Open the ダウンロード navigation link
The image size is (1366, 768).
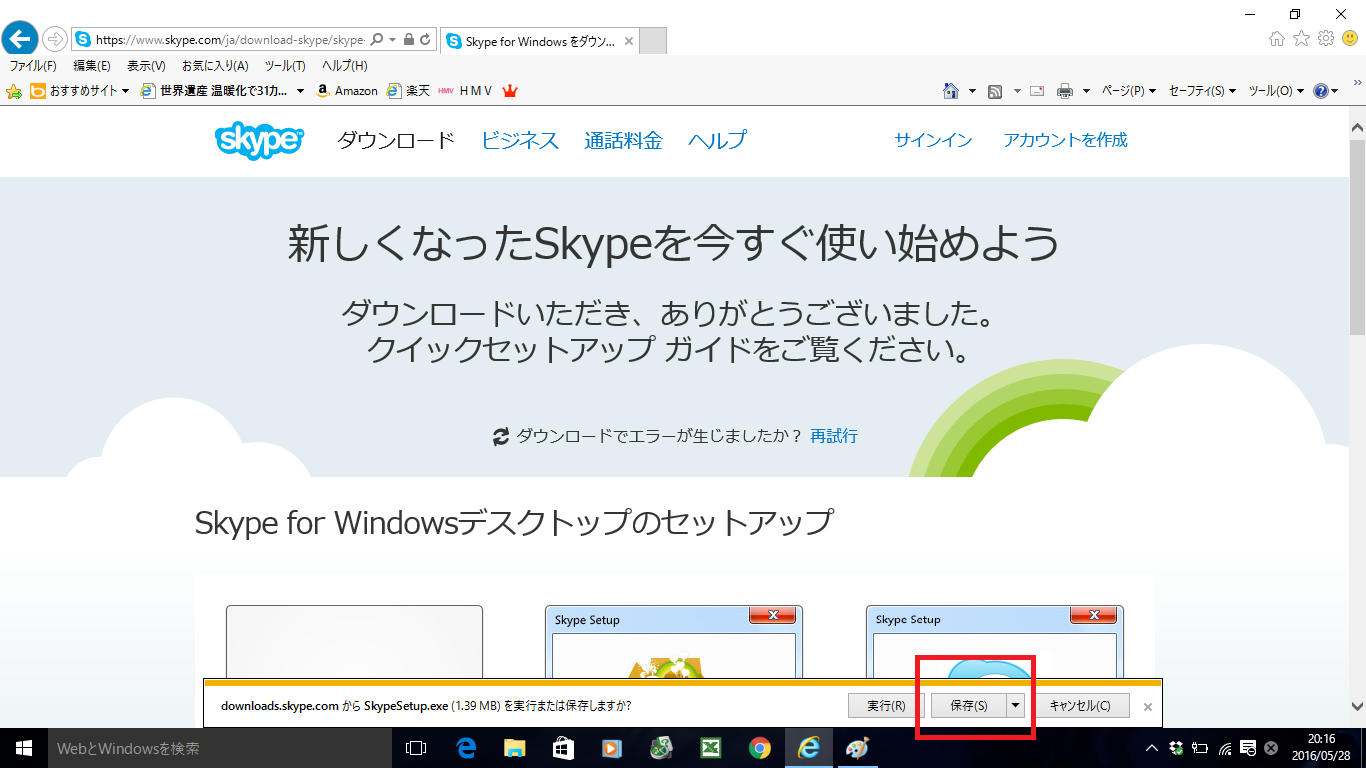pos(395,141)
